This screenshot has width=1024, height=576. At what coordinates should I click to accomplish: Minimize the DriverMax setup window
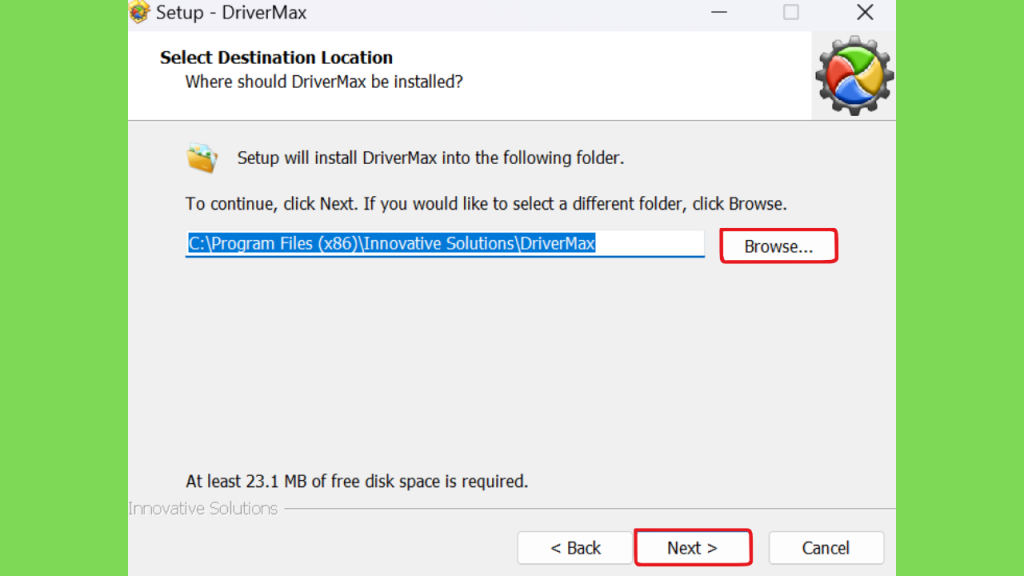(719, 12)
